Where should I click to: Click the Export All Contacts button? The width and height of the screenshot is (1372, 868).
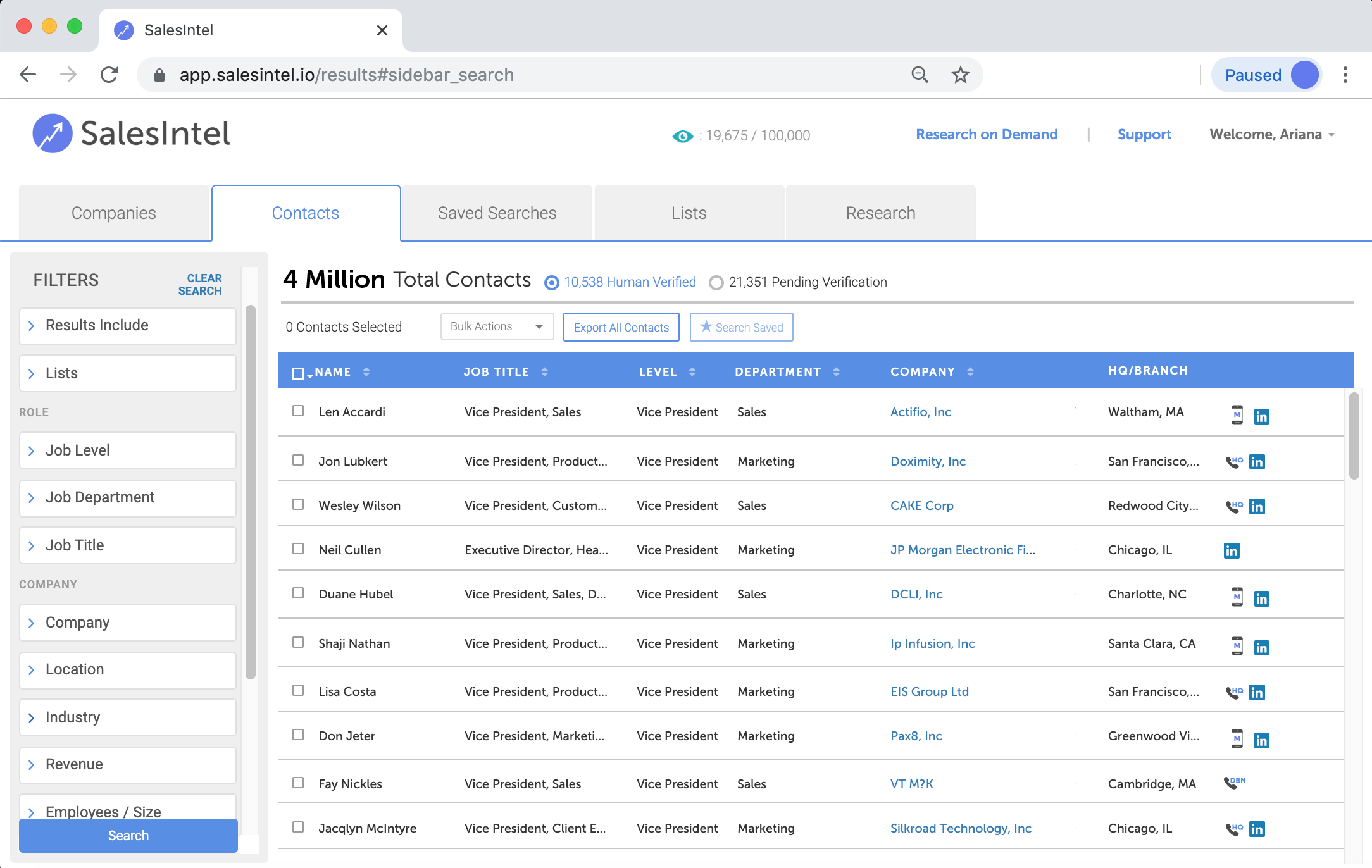click(x=621, y=327)
